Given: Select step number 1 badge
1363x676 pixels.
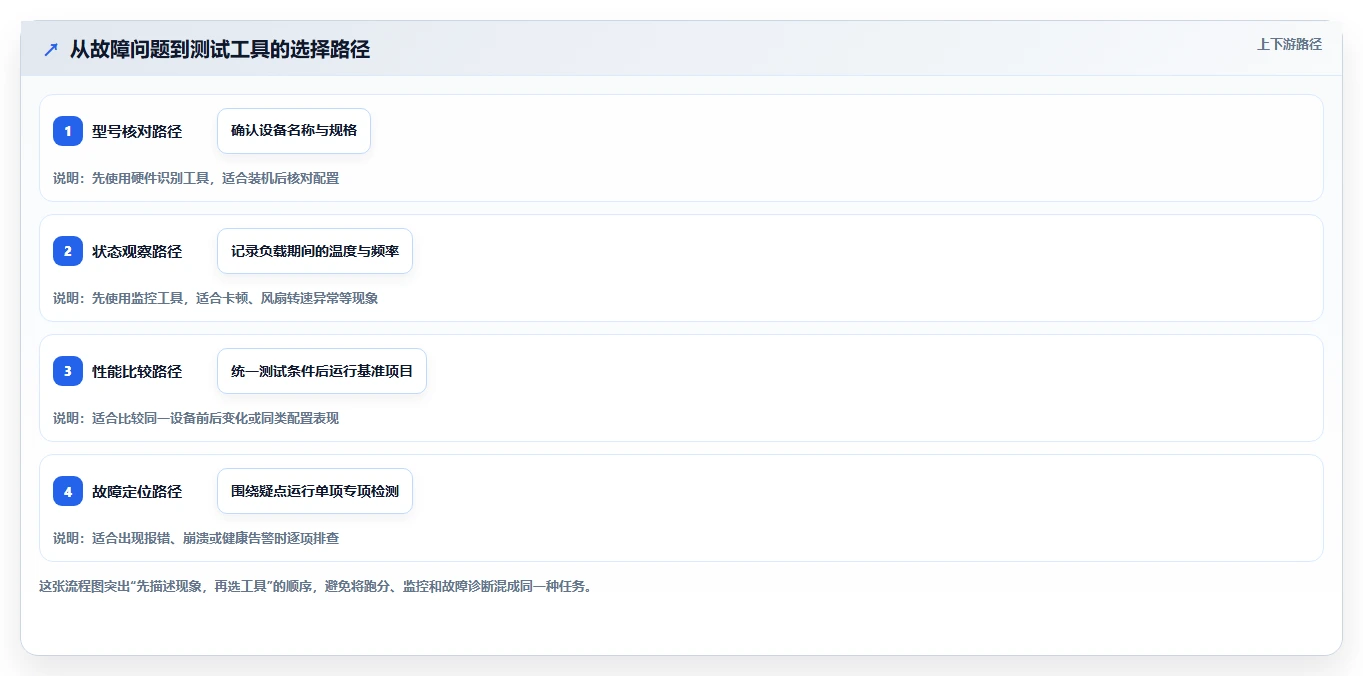Looking at the screenshot, I should (x=68, y=131).
